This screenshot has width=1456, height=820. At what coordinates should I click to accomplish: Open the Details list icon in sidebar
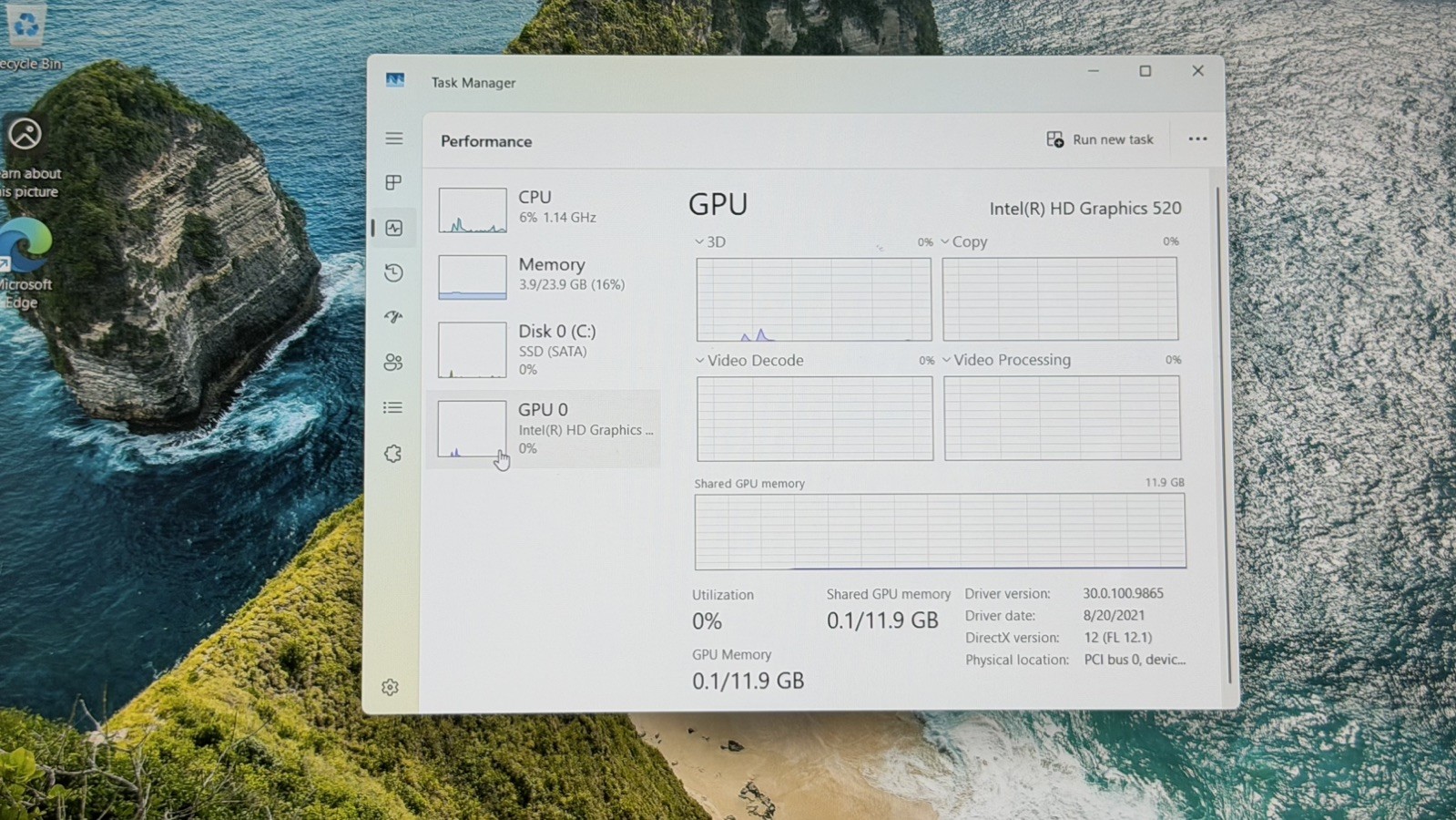click(393, 407)
